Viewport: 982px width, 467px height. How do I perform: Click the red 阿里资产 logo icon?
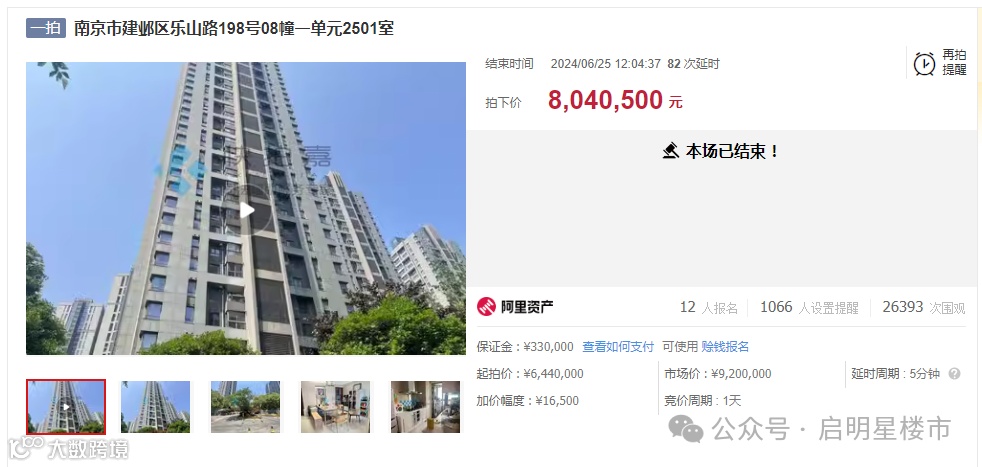pos(486,307)
